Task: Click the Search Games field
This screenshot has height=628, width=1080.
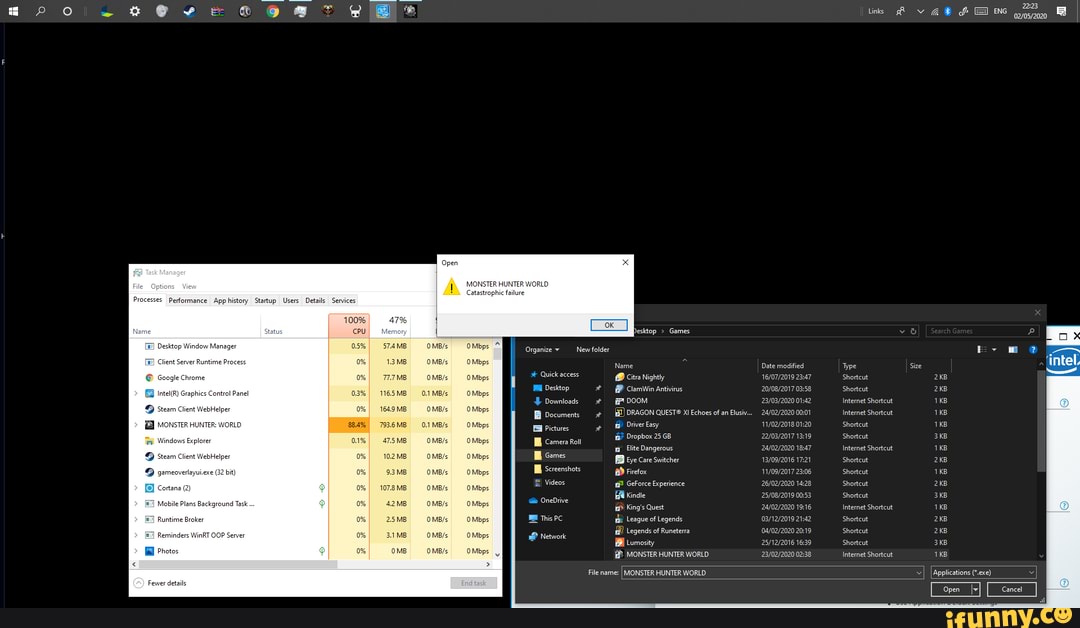Action: click(x=981, y=331)
